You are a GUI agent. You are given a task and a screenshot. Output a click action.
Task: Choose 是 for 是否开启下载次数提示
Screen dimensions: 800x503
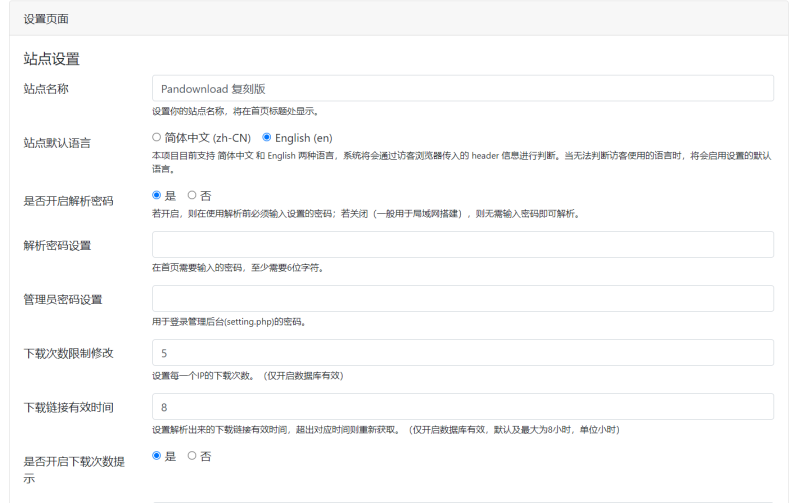(x=156, y=455)
